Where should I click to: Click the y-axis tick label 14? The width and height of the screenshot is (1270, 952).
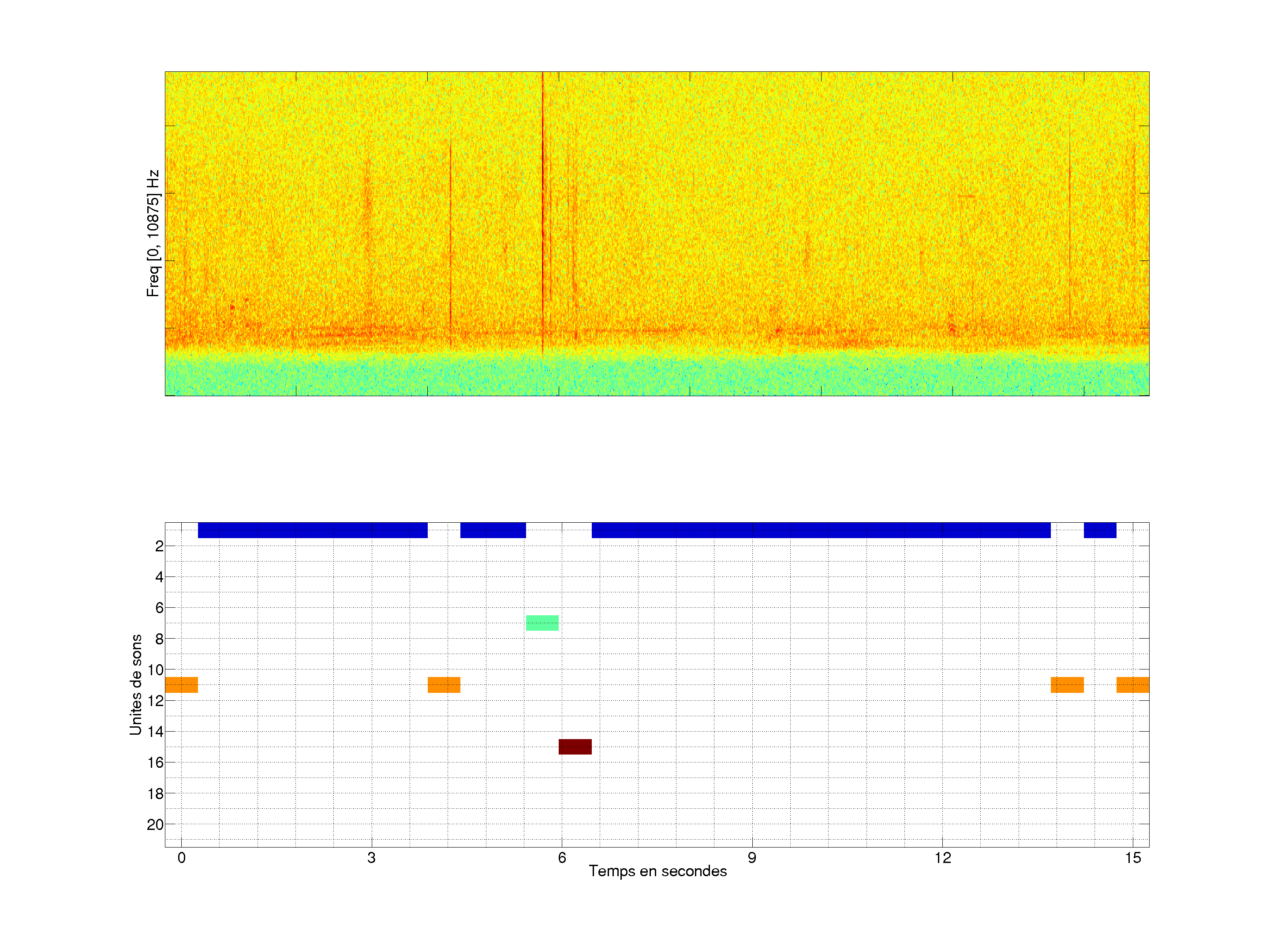pyautogui.click(x=155, y=732)
